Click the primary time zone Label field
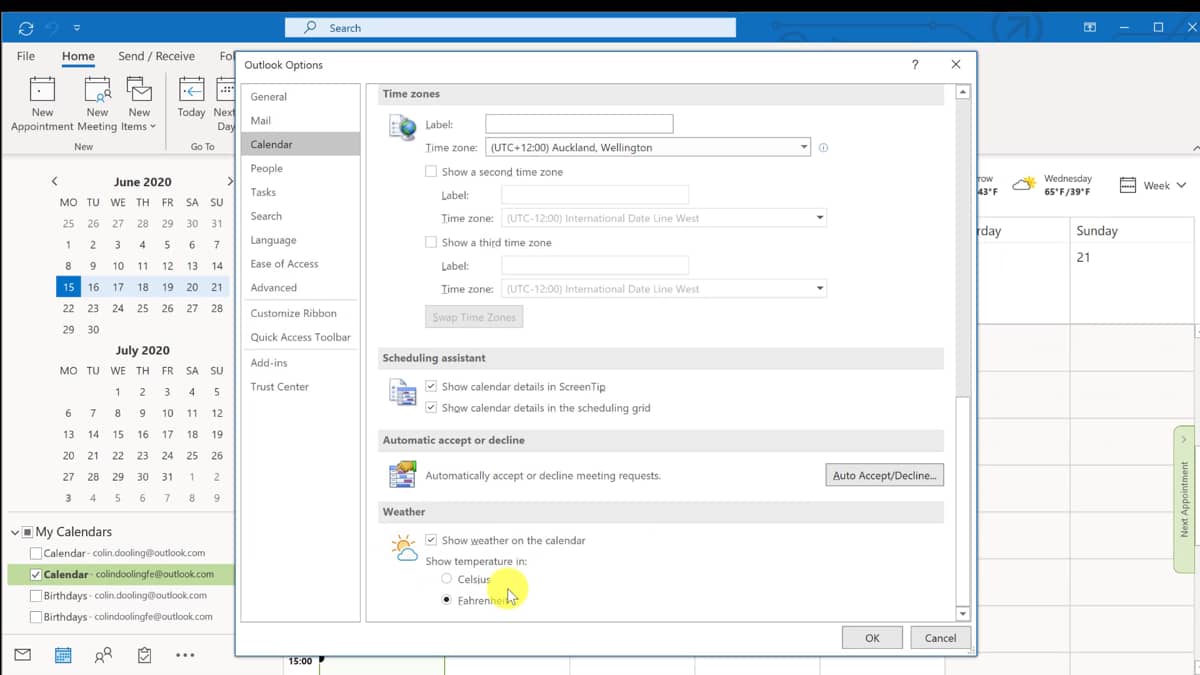 pos(579,124)
